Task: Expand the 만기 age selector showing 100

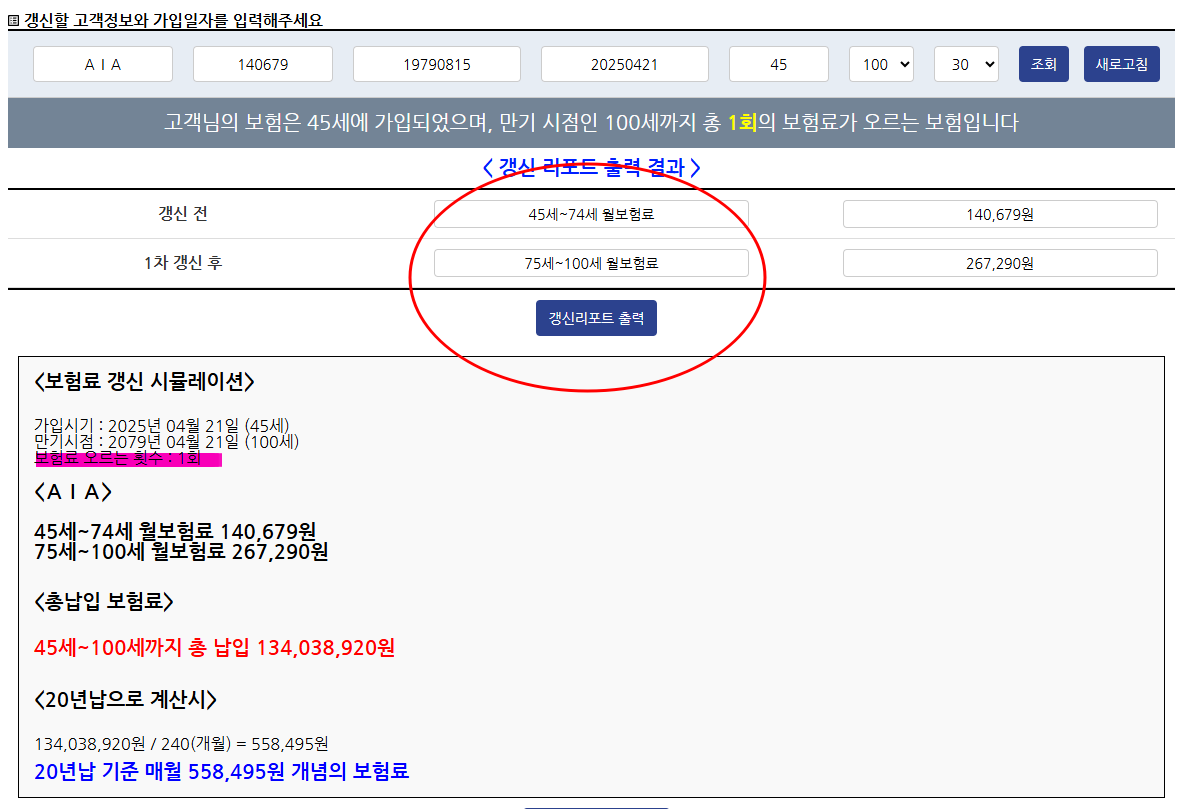Action: pyautogui.click(x=881, y=63)
